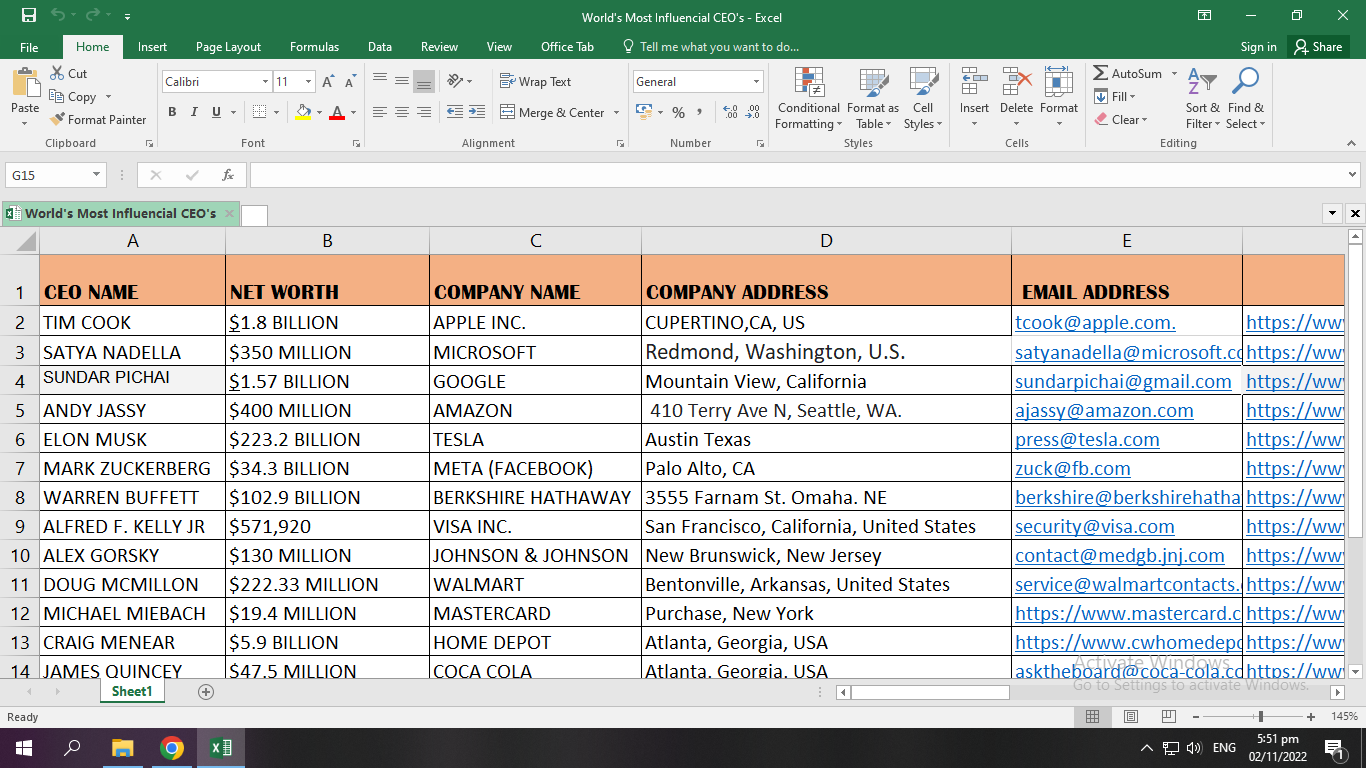Open the Formulas ribbon tab

[314, 47]
